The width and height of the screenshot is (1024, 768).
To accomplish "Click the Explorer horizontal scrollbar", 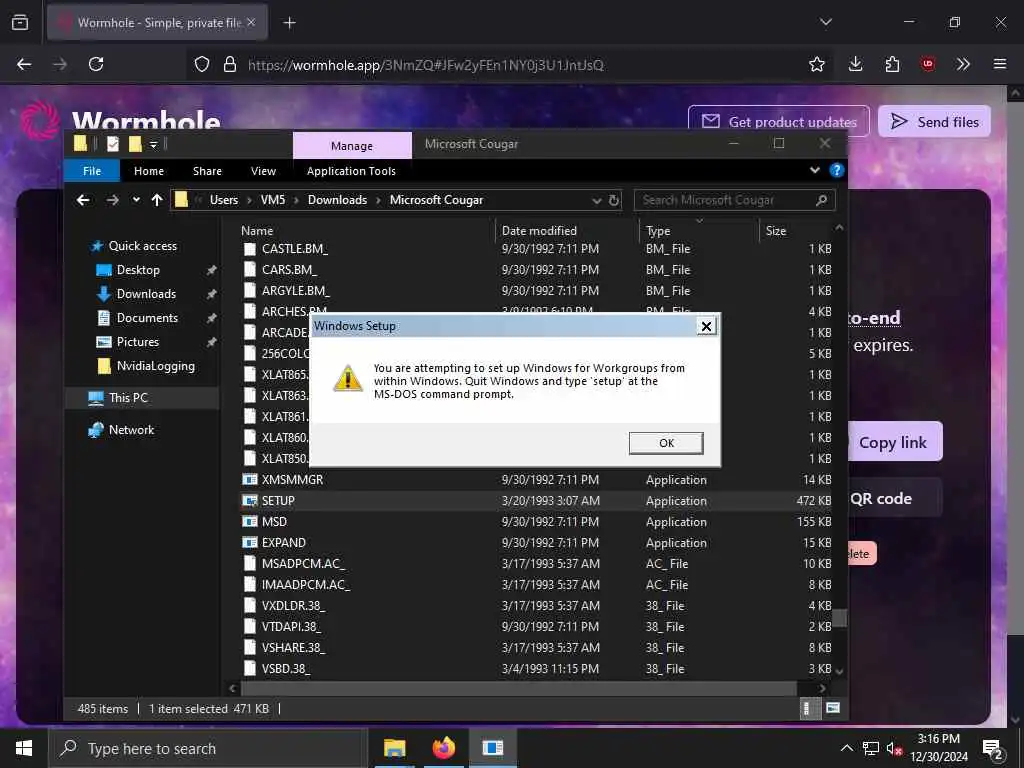I will [x=519, y=688].
